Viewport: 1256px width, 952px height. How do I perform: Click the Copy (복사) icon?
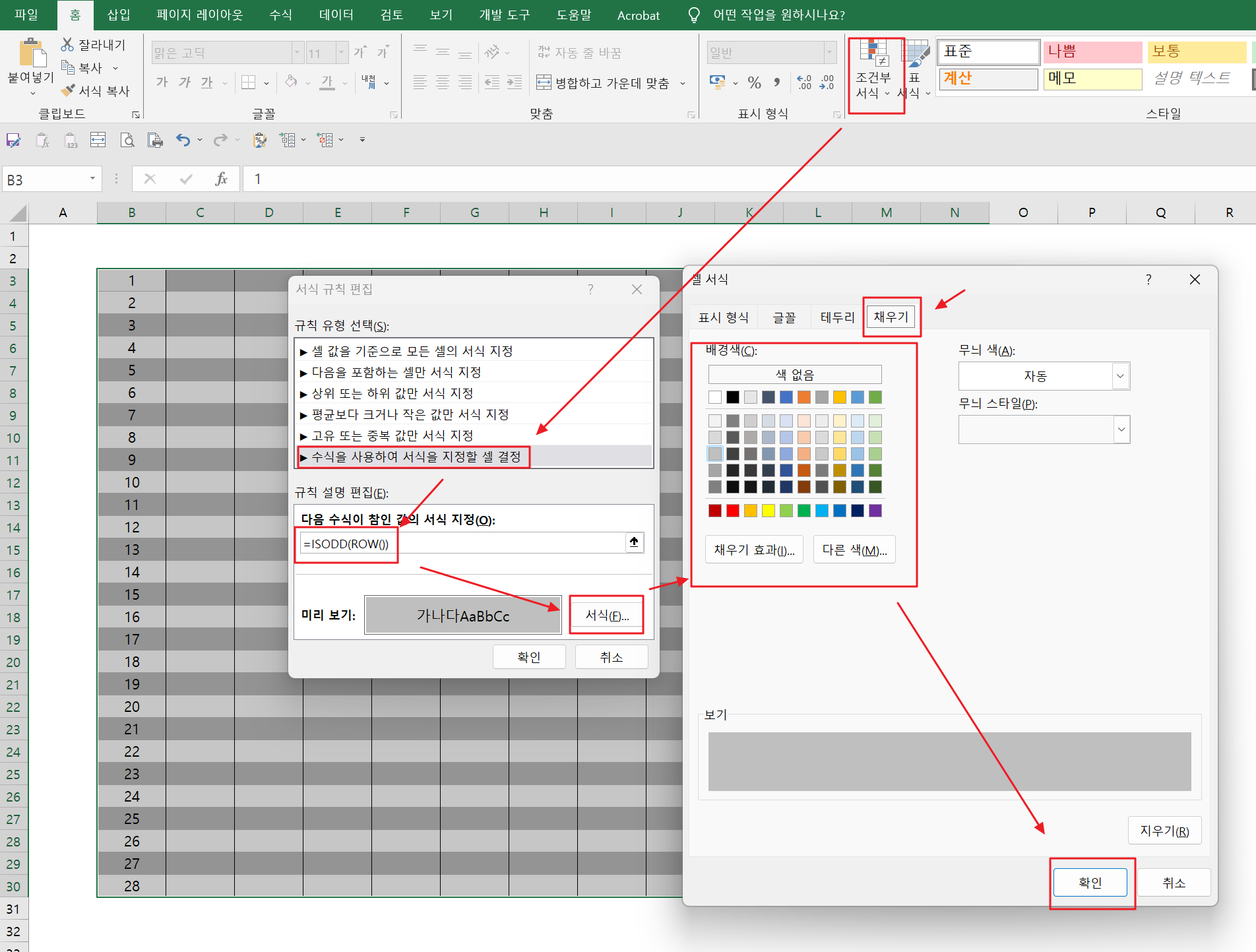pyautogui.click(x=67, y=67)
